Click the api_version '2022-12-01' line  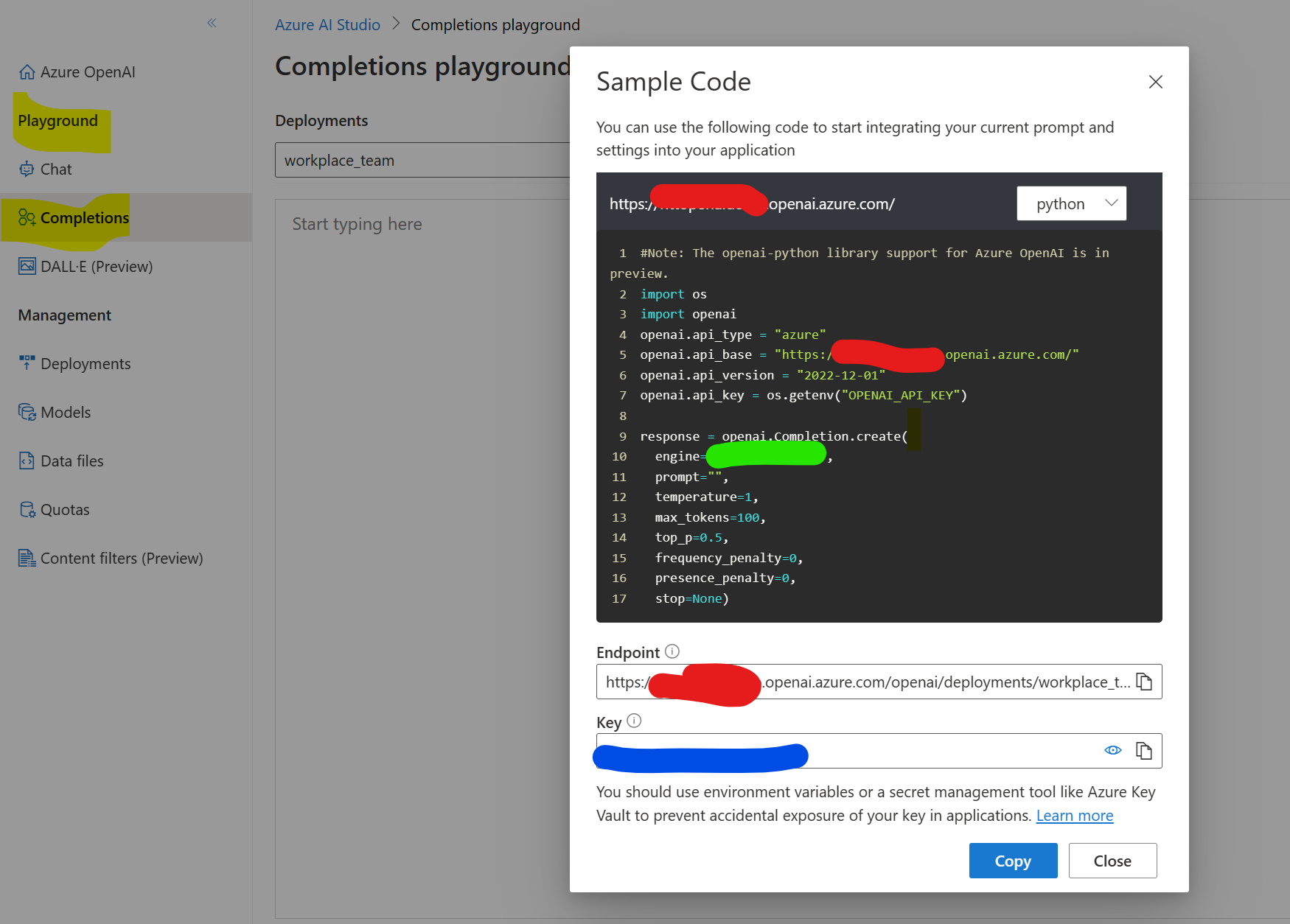point(762,375)
